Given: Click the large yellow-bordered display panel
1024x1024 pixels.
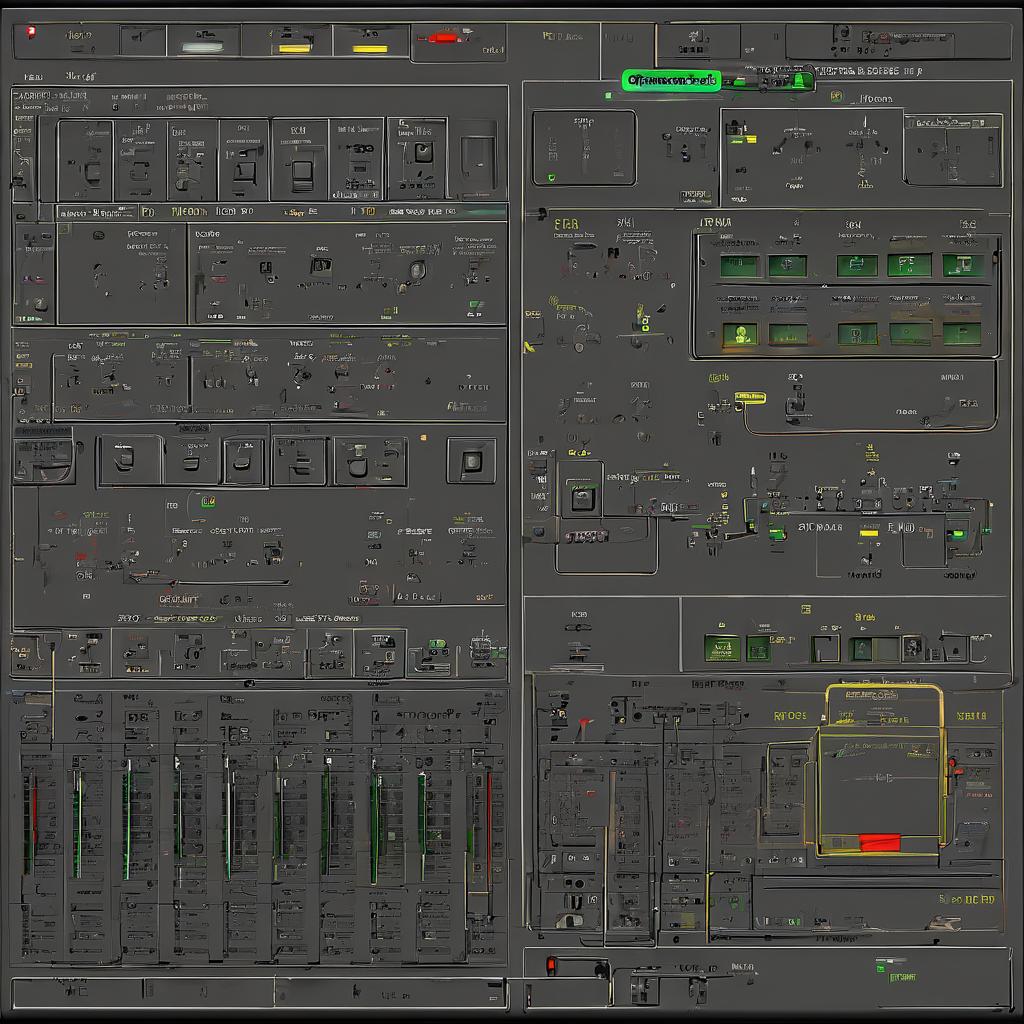Looking at the screenshot, I should [882, 770].
